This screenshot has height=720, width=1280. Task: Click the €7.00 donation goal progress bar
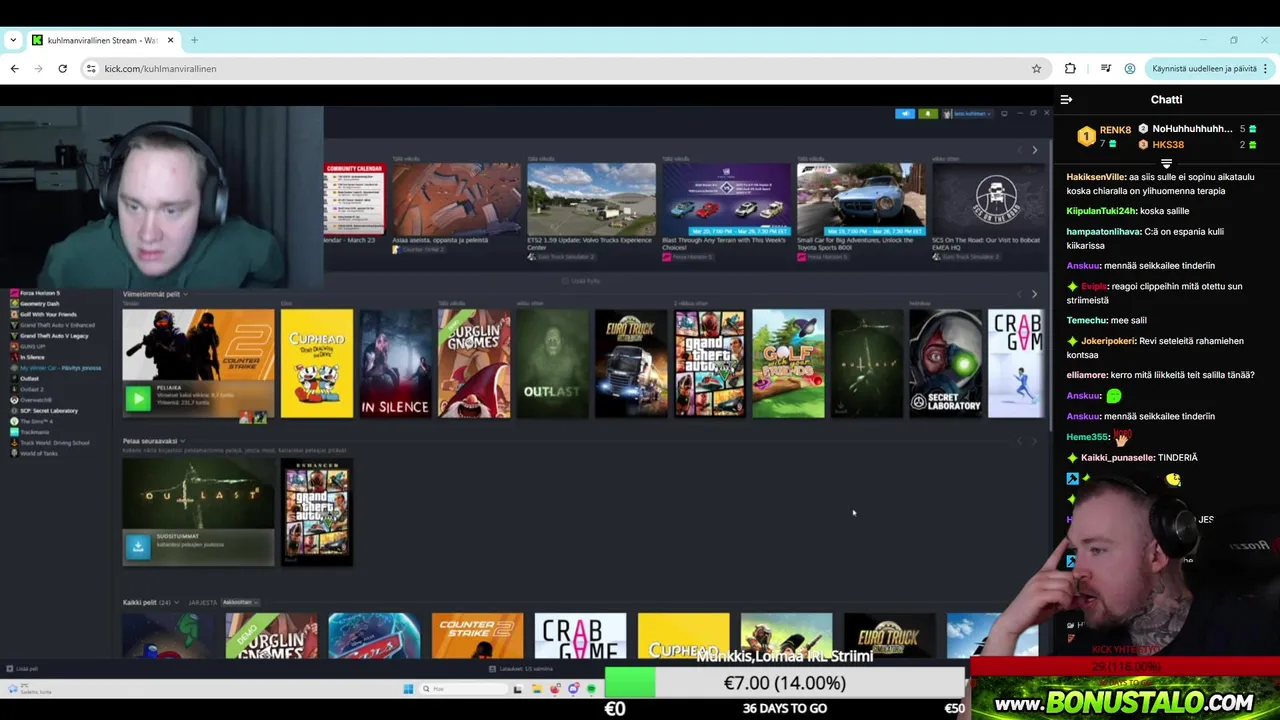[785, 683]
